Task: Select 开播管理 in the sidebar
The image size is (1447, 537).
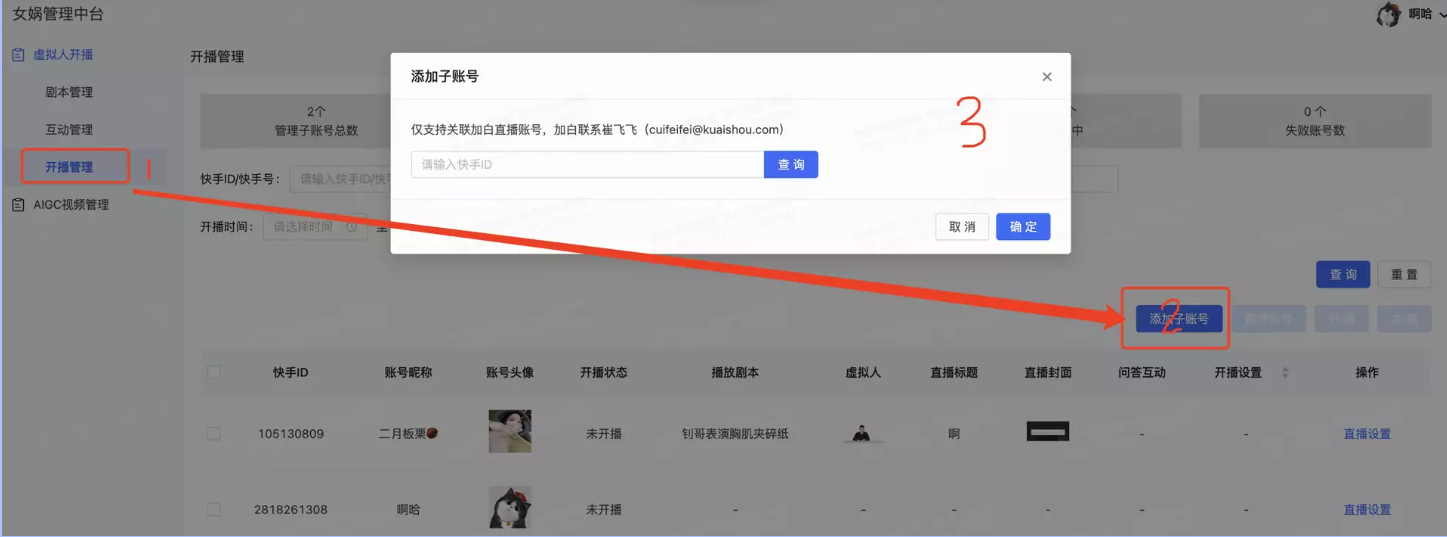Action: point(69,167)
